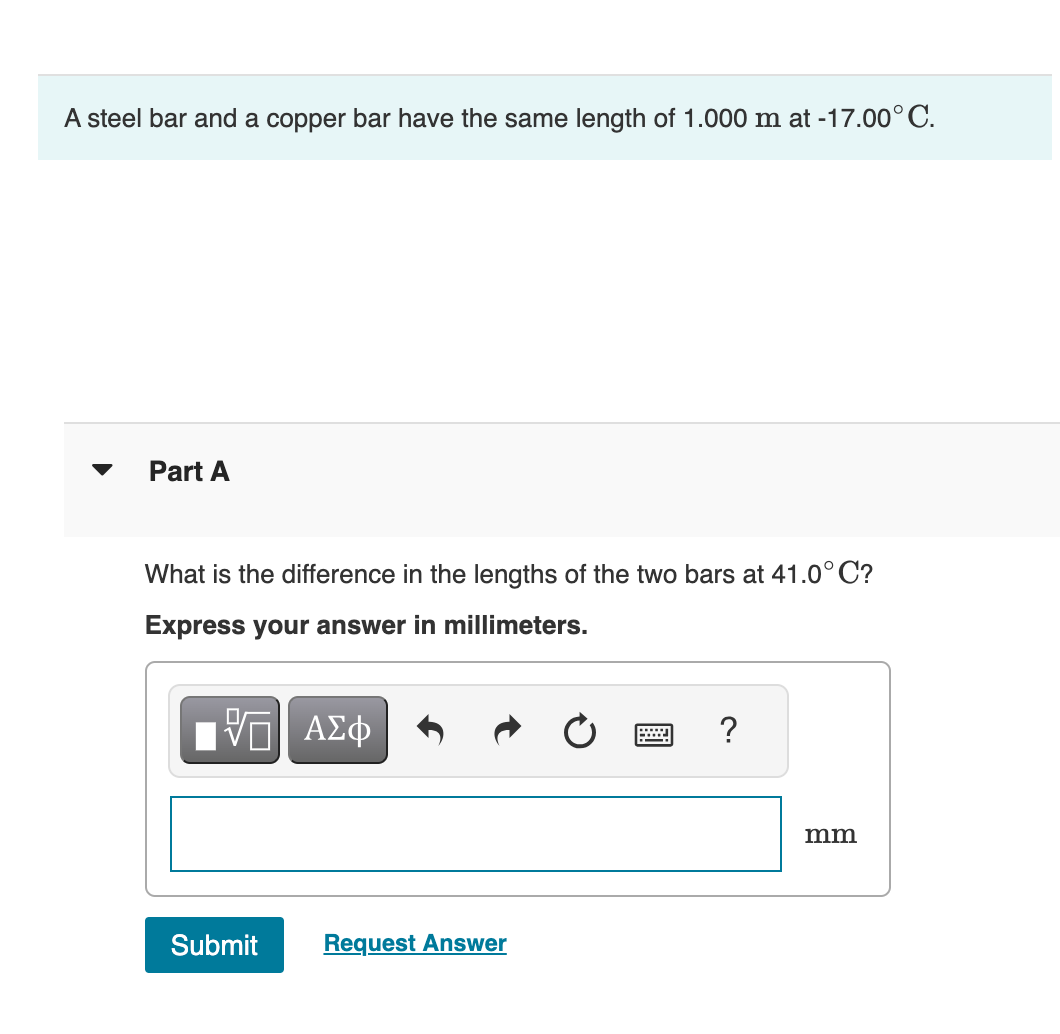Insert a Greek letter using the ΑΣΦ button
The image size is (1060, 1034).
337,729
